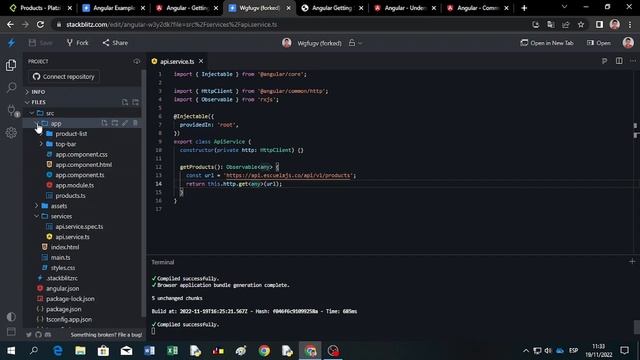
Task: Click new file icon on app folder row
Action: (104, 123)
